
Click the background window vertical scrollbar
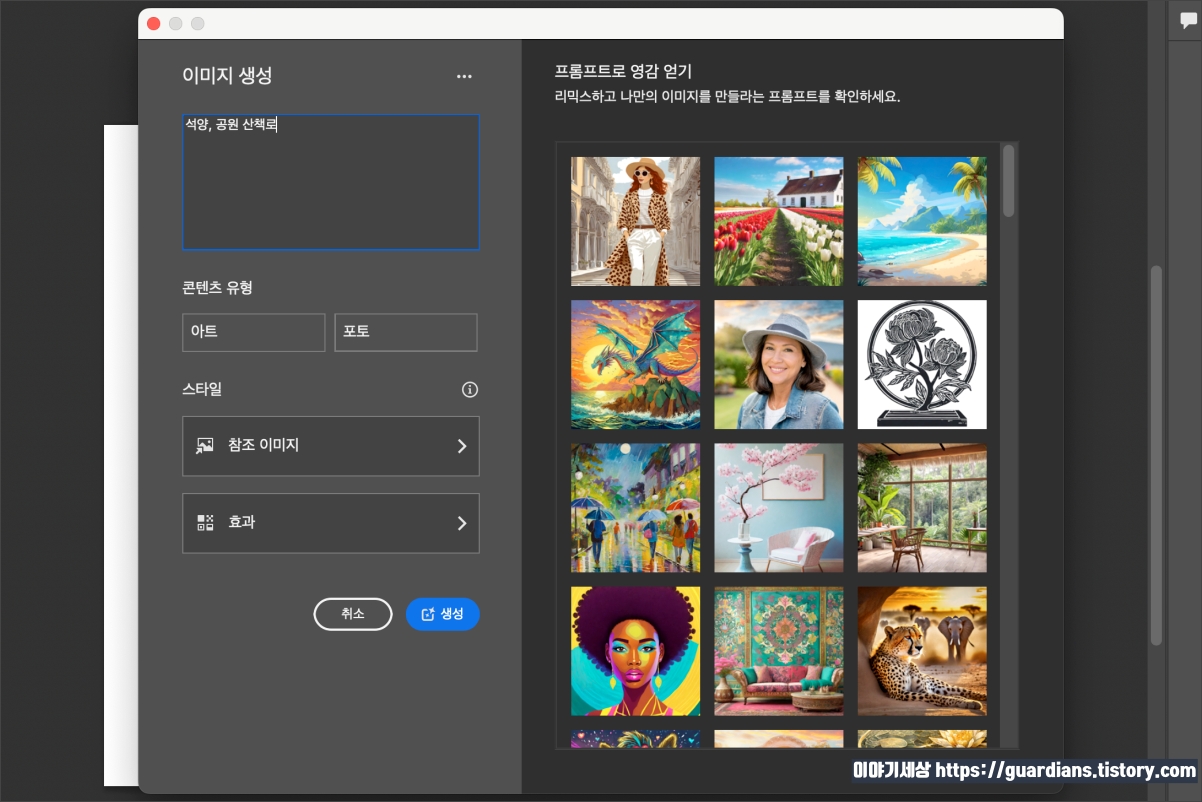[1156, 455]
